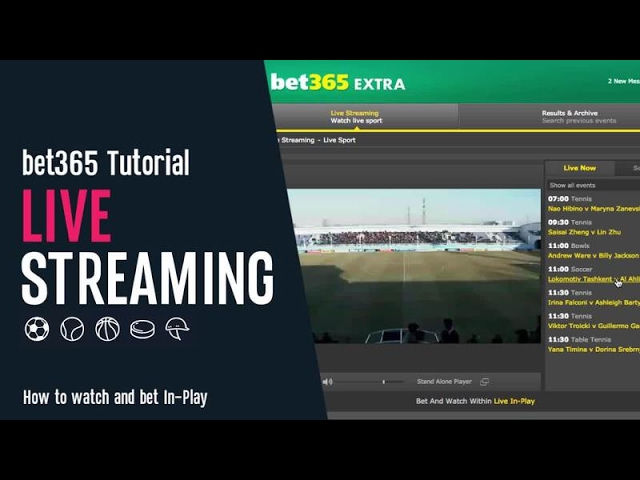Viewport: 640px width, 480px height.
Task: Click the 'How to watch and bet In-Play' text
Action: tap(115, 398)
